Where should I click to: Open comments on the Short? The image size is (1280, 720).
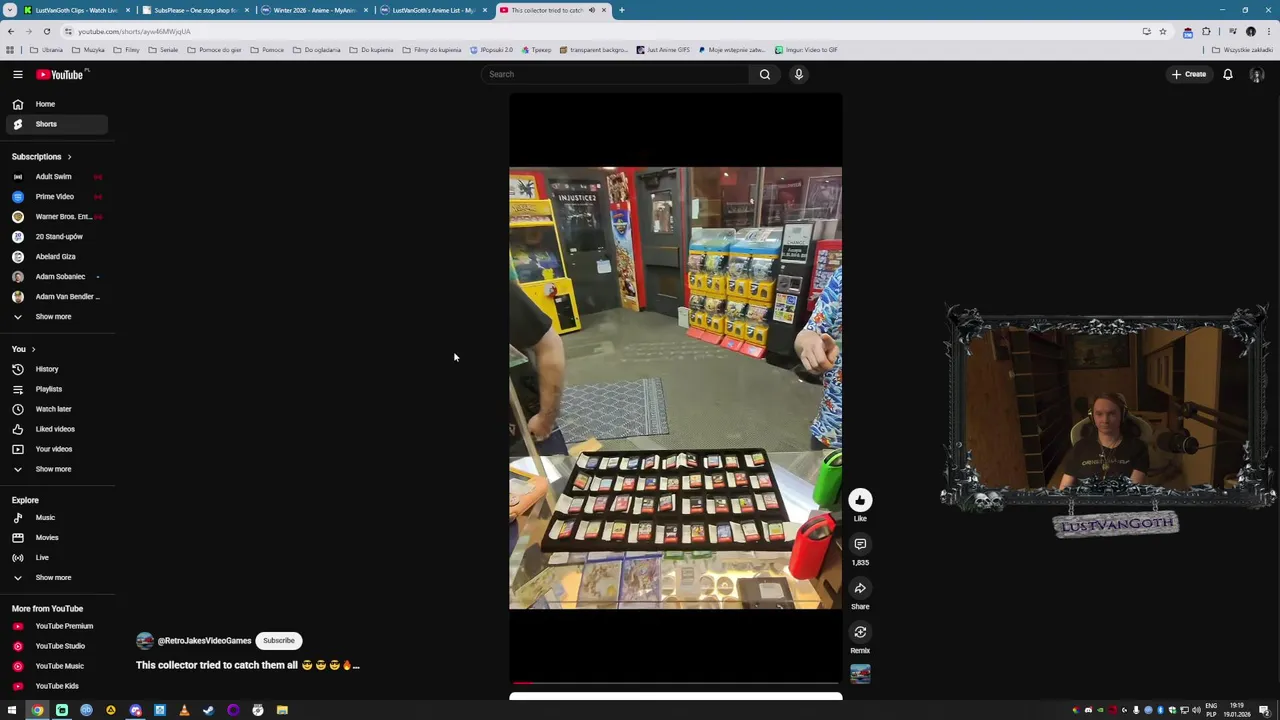[x=860, y=544]
